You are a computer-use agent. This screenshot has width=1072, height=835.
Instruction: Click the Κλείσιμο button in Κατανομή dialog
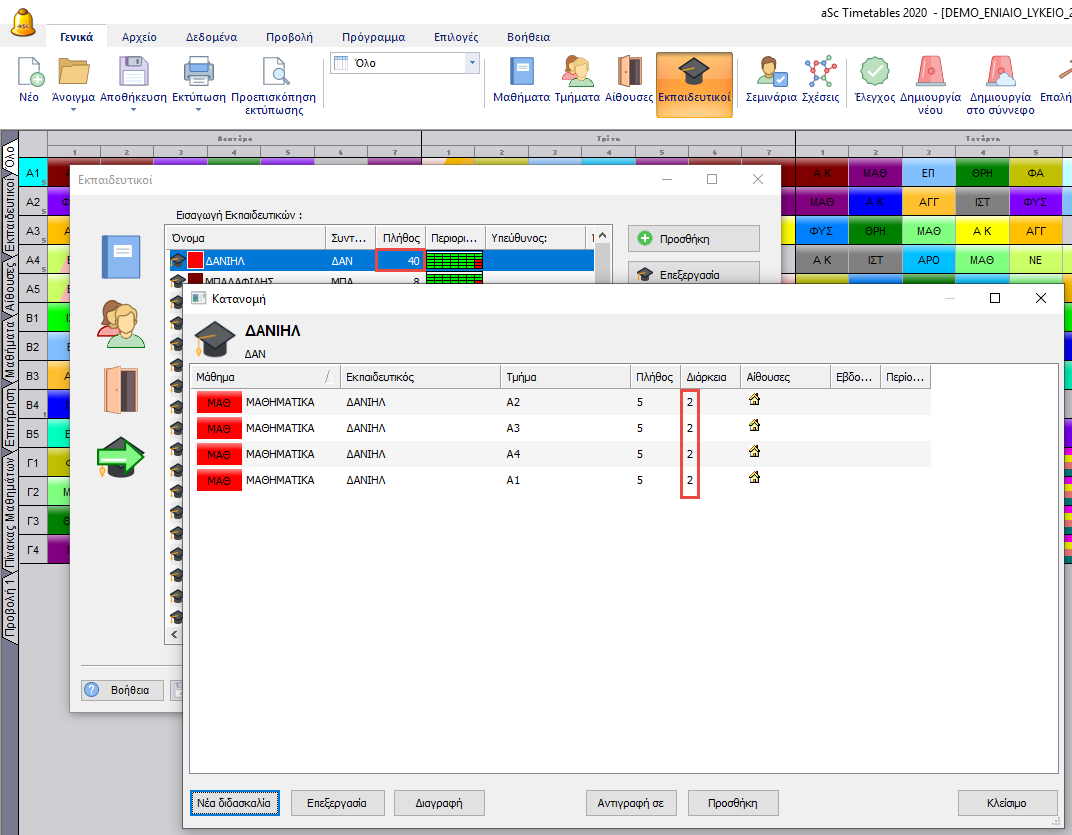[1006, 803]
